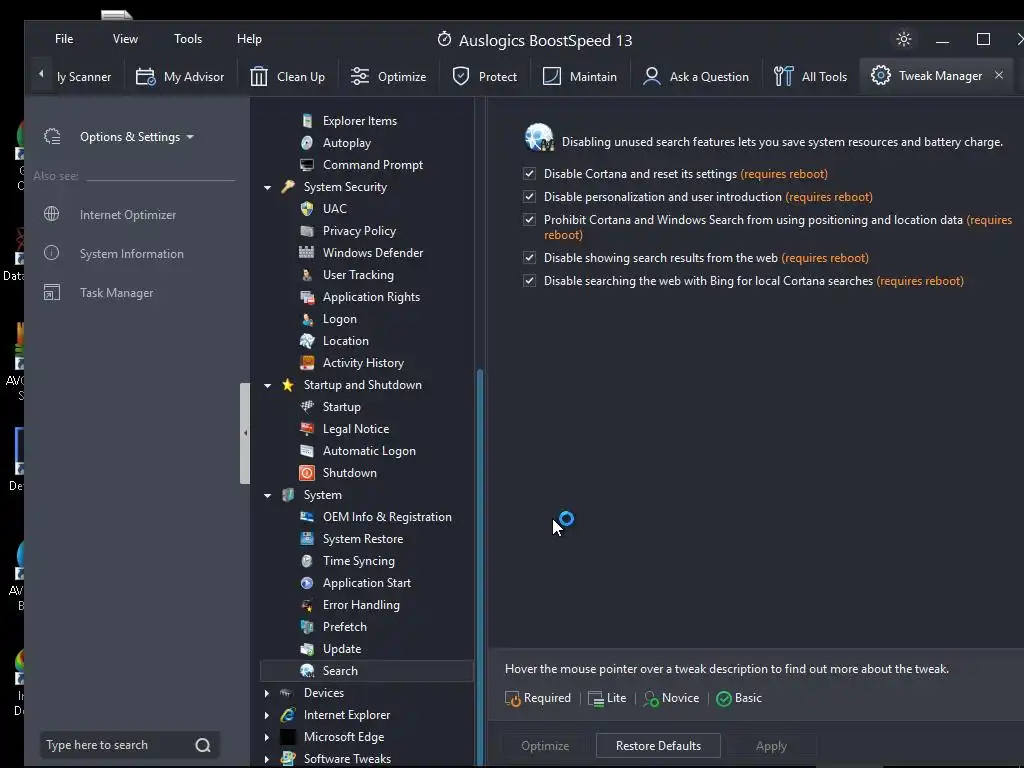Viewport: 1024px width, 768px height.
Task: Select the Search tree item
Action: (366, 671)
